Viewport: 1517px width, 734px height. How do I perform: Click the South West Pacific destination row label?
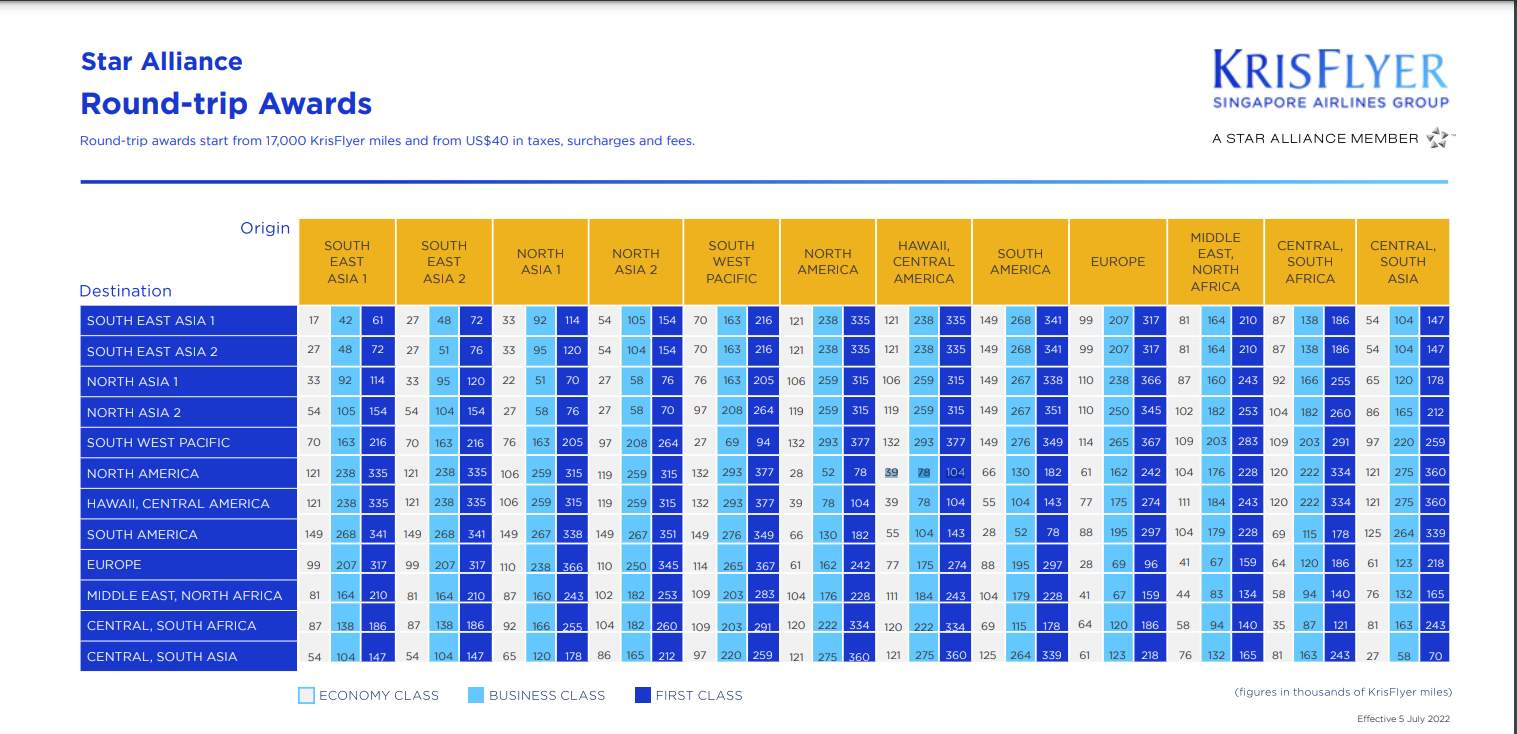pos(158,443)
